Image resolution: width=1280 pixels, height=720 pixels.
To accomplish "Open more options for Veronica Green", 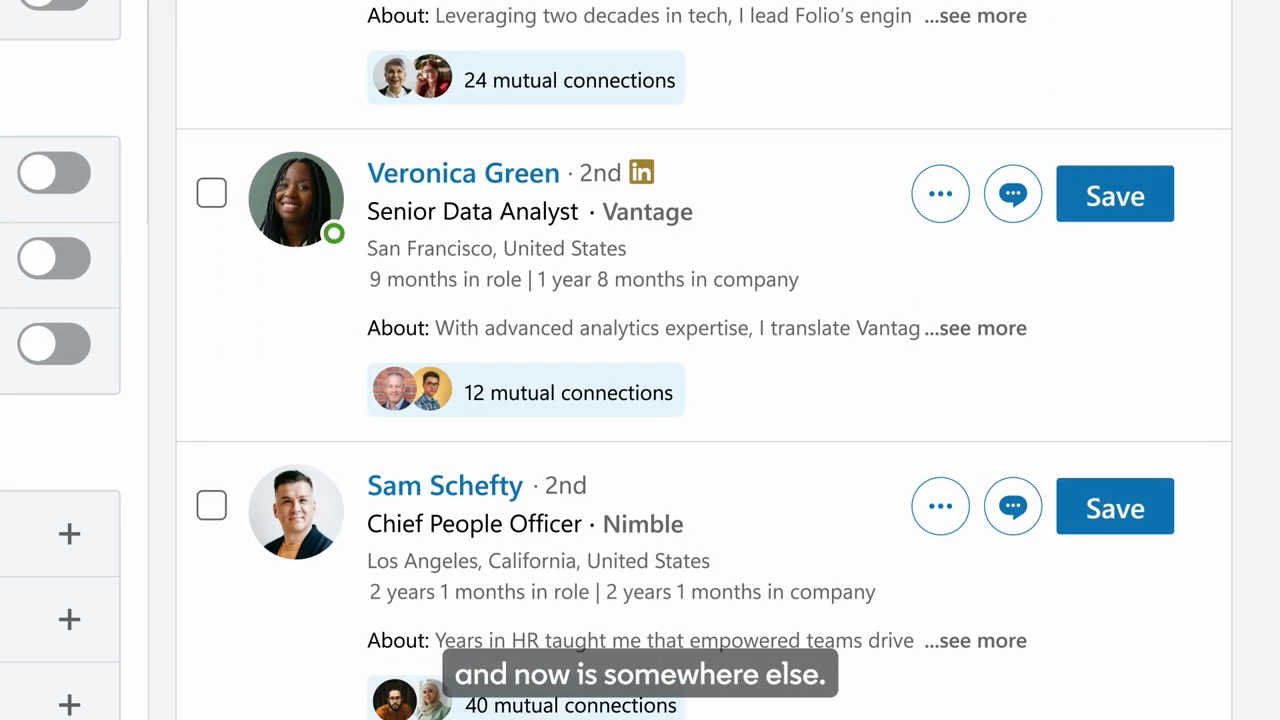I will click(940, 194).
